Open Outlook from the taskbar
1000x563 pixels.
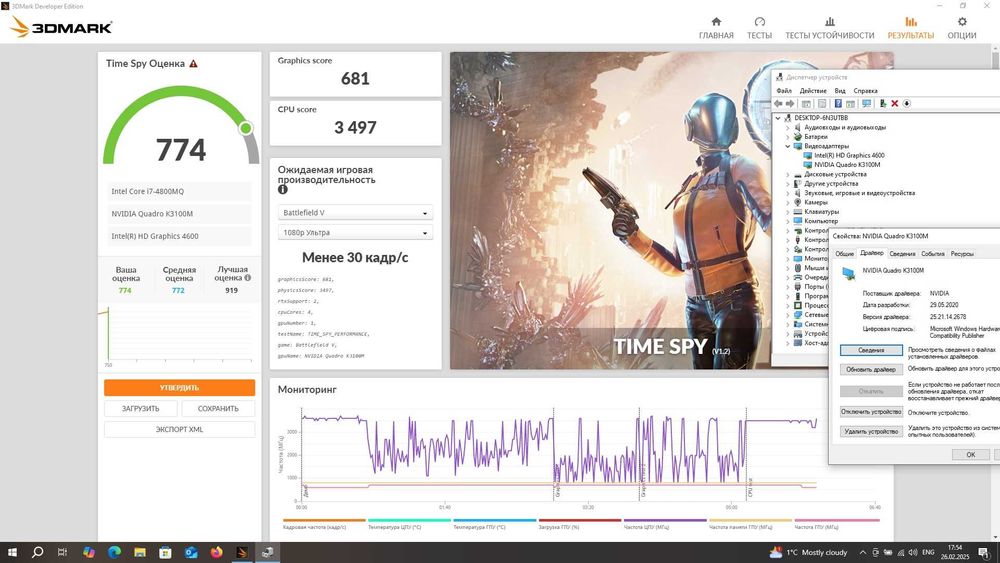click(191, 552)
